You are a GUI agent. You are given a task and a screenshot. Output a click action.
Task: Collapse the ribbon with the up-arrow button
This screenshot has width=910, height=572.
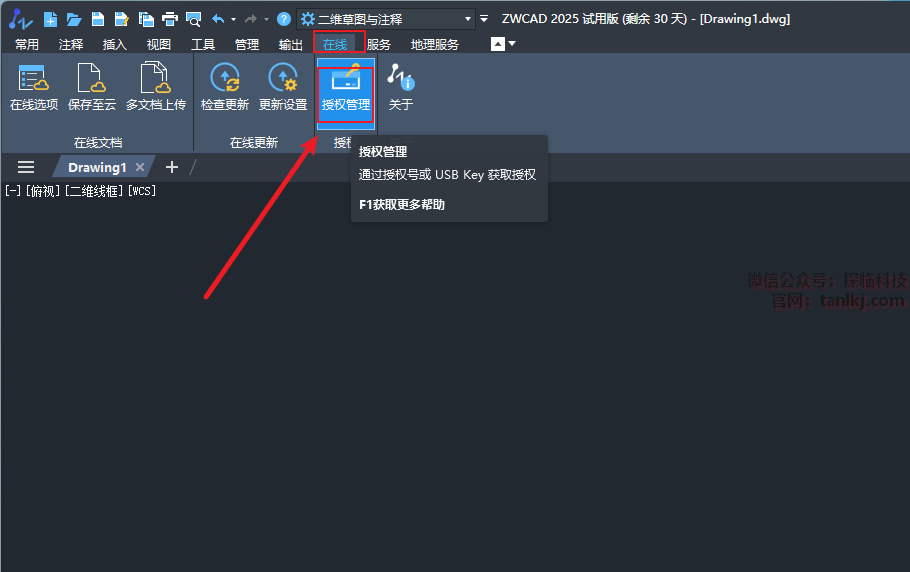tap(498, 44)
